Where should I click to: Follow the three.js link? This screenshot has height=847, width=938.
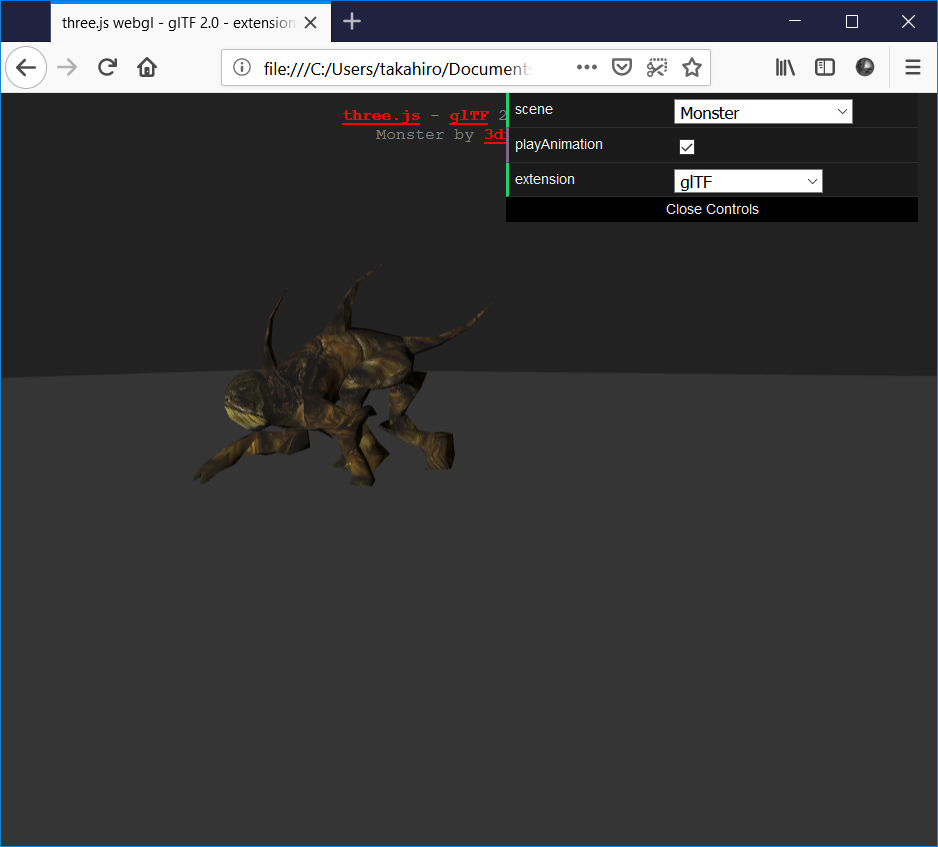(x=381, y=115)
